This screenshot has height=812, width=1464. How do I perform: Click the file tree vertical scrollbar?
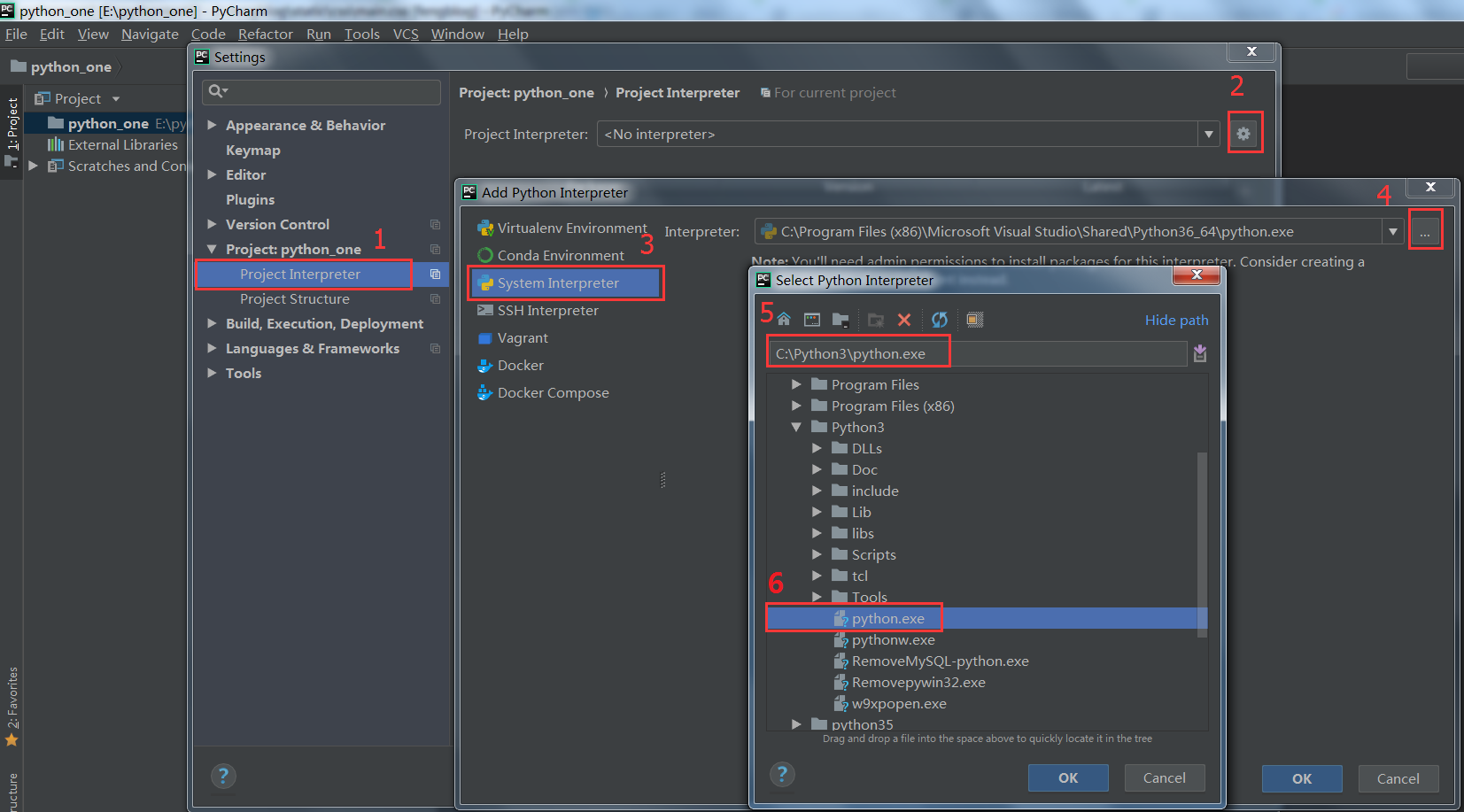[x=1202, y=545]
